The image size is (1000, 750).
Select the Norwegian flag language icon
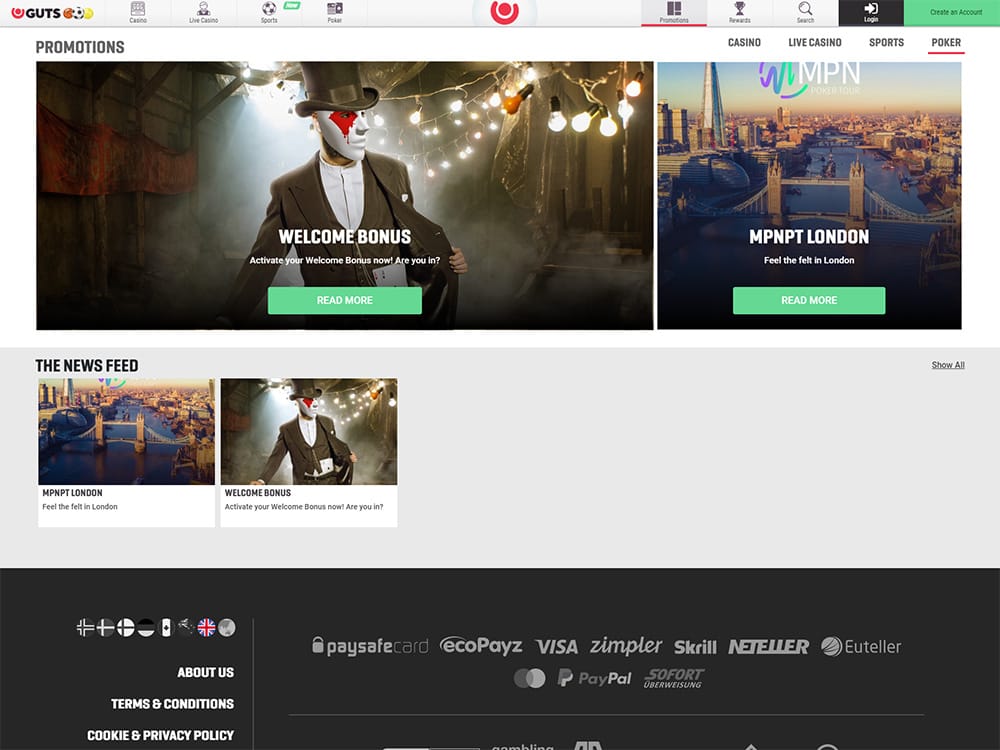[85, 628]
